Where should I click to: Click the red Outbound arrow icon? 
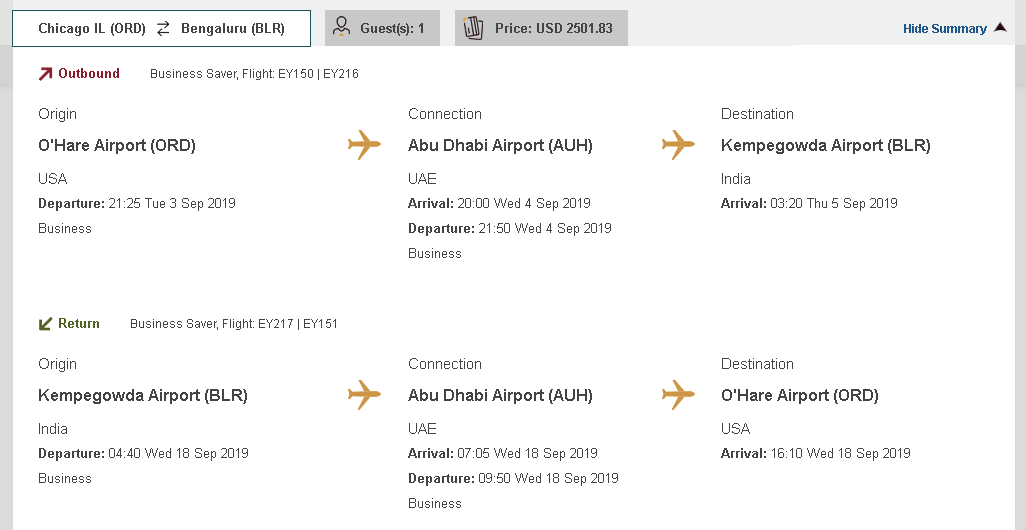pyautogui.click(x=45, y=74)
